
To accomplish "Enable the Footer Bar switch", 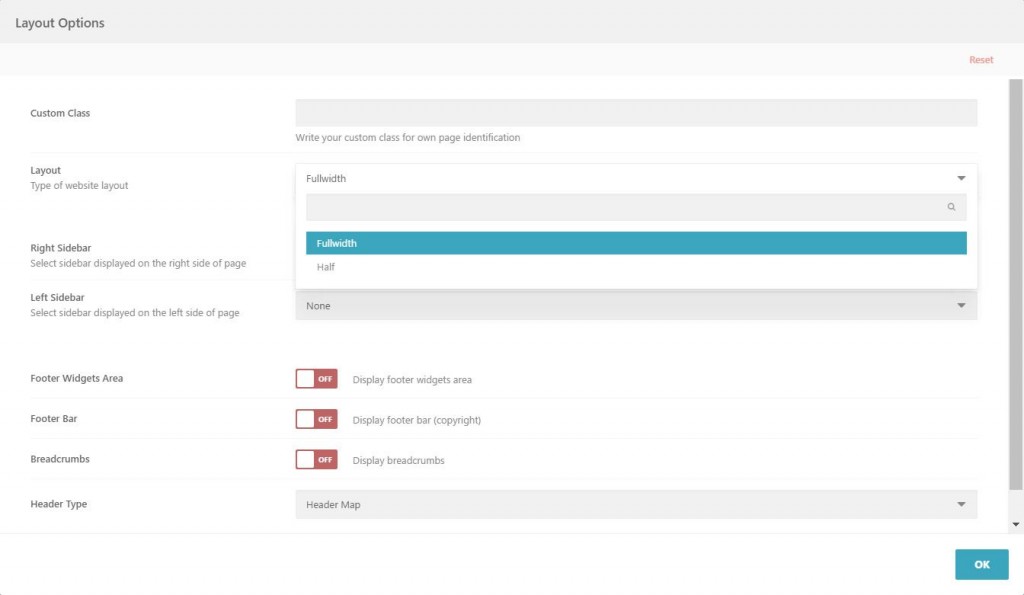I will click(316, 419).
